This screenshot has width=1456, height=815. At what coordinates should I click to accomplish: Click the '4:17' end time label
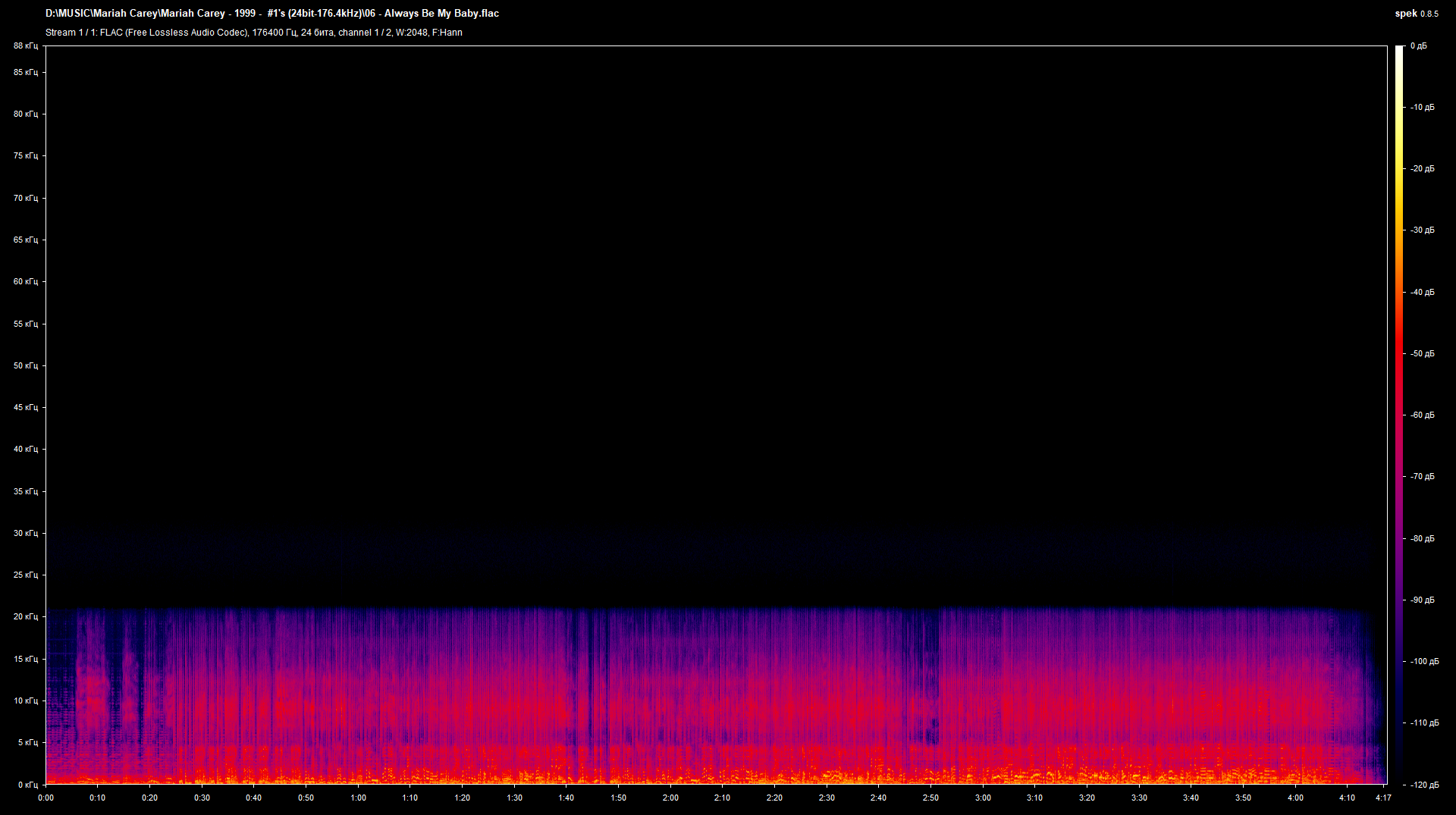[1384, 798]
